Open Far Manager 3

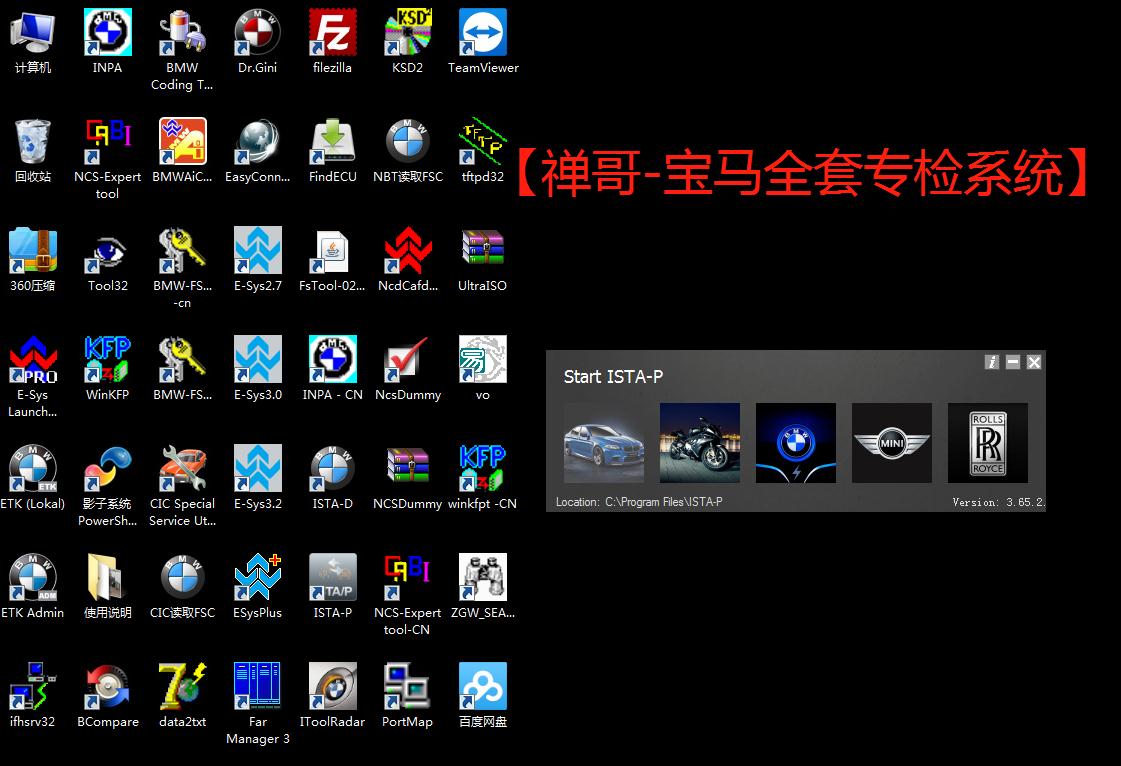pos(257,685)
